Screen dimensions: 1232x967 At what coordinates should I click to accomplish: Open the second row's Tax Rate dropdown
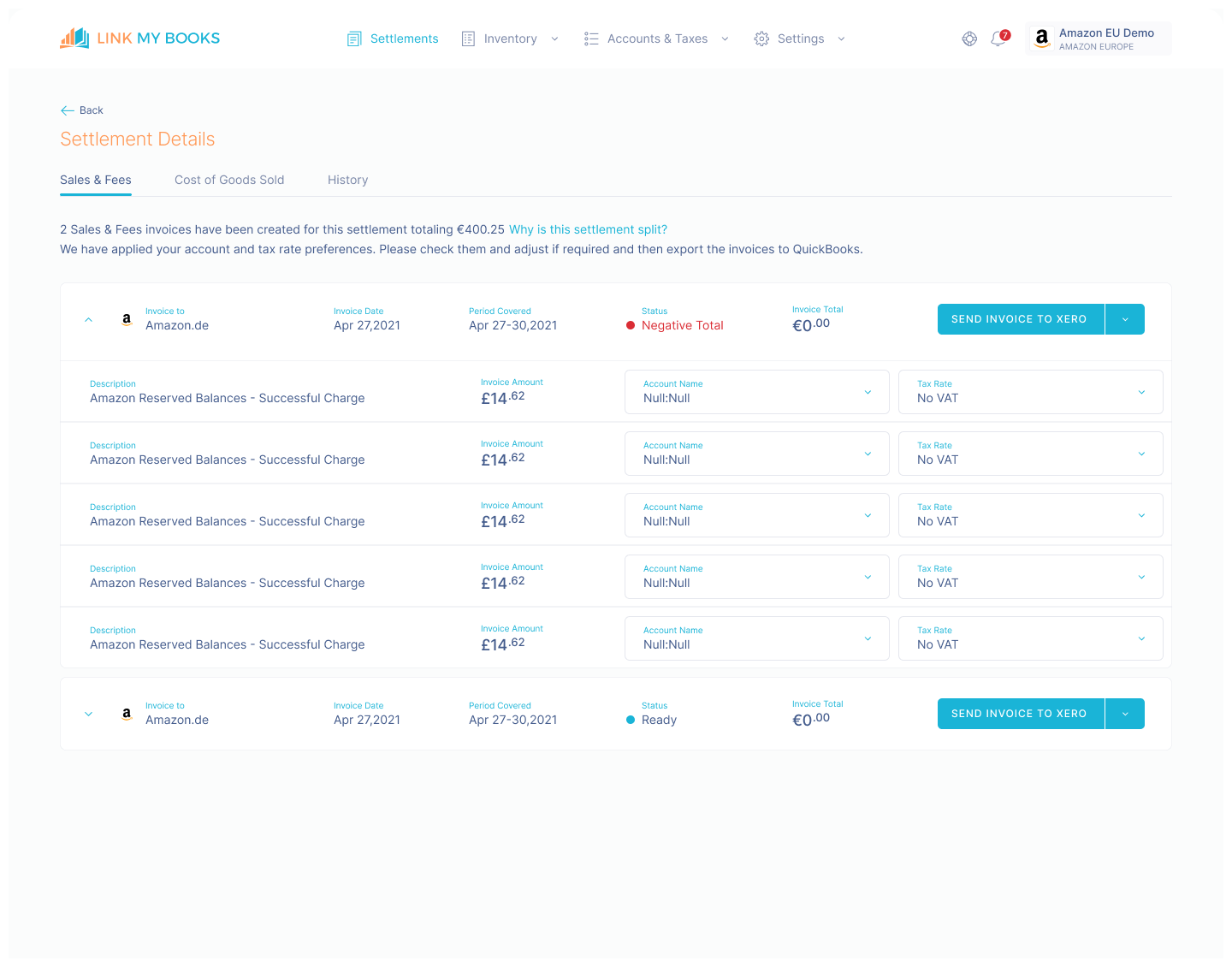1031,454
